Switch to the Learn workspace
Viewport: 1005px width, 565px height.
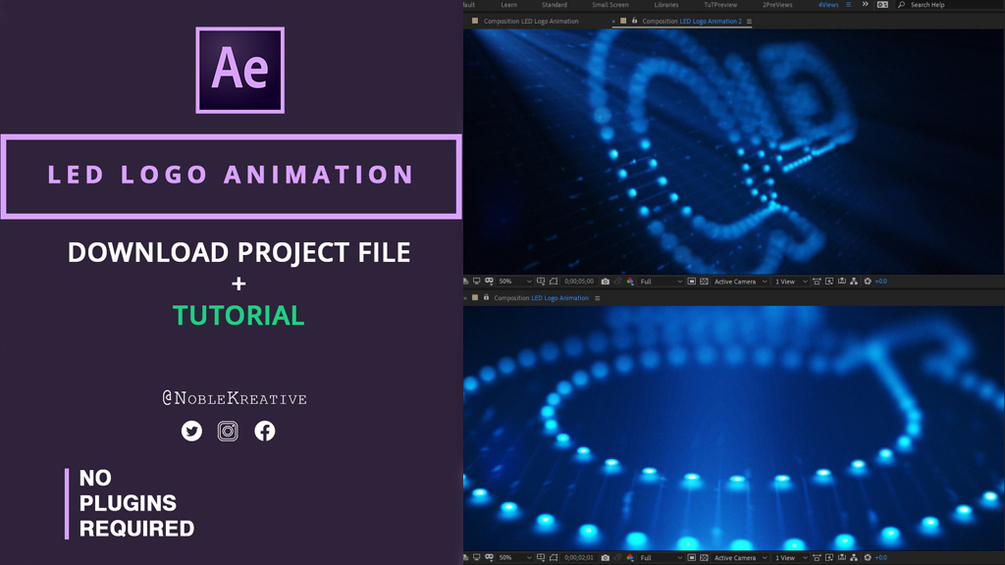coord(509,4)
